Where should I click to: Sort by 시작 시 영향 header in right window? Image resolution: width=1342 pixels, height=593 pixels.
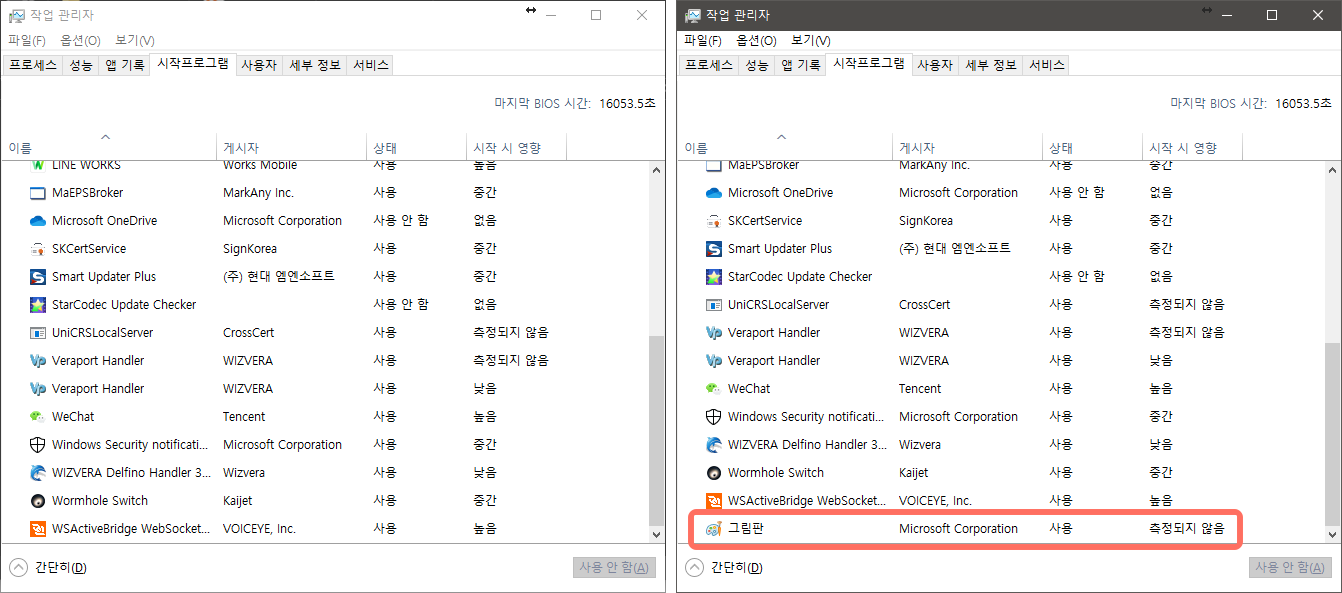[x=1193, y=147]
